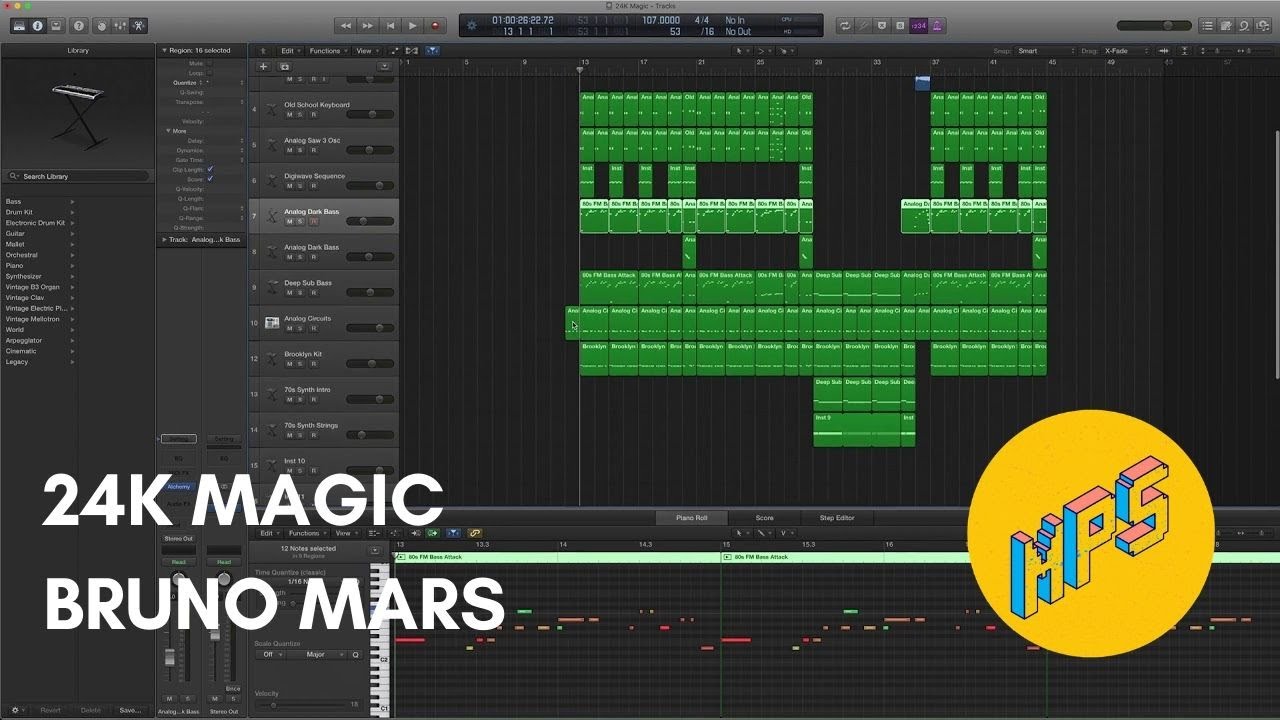1280x720 pixels.
Task: Open the Note Pads button
Action: tap(1226, 25)
